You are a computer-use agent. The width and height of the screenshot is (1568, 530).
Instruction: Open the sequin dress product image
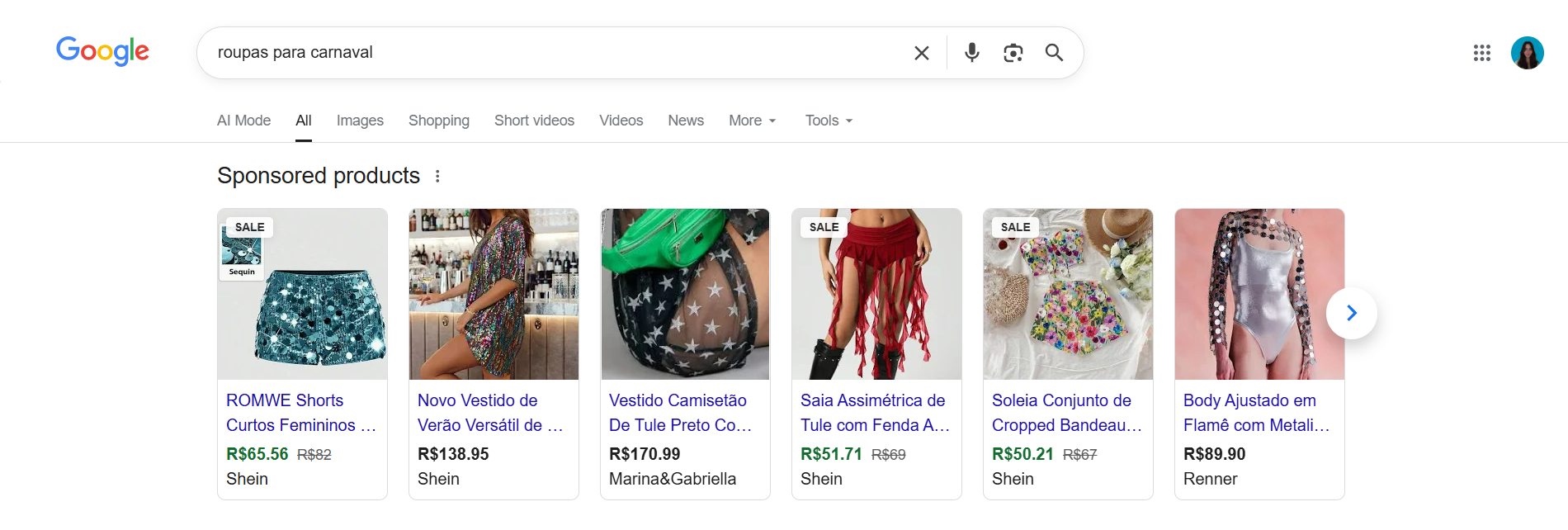494,294
